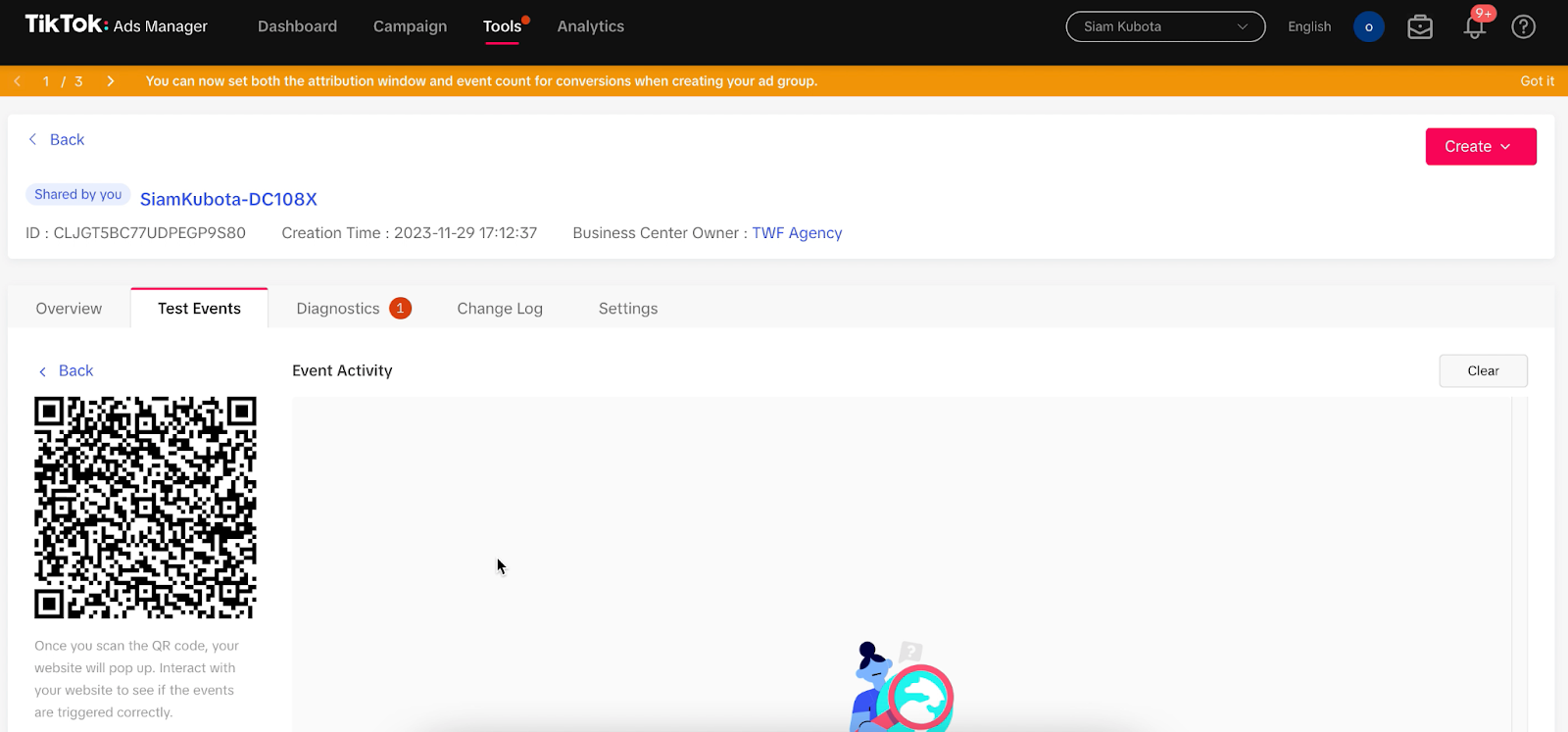The height and width of the screenshot is (732, 1568).
Task: Open the user profile avatar
Action: pos(1368,26)
